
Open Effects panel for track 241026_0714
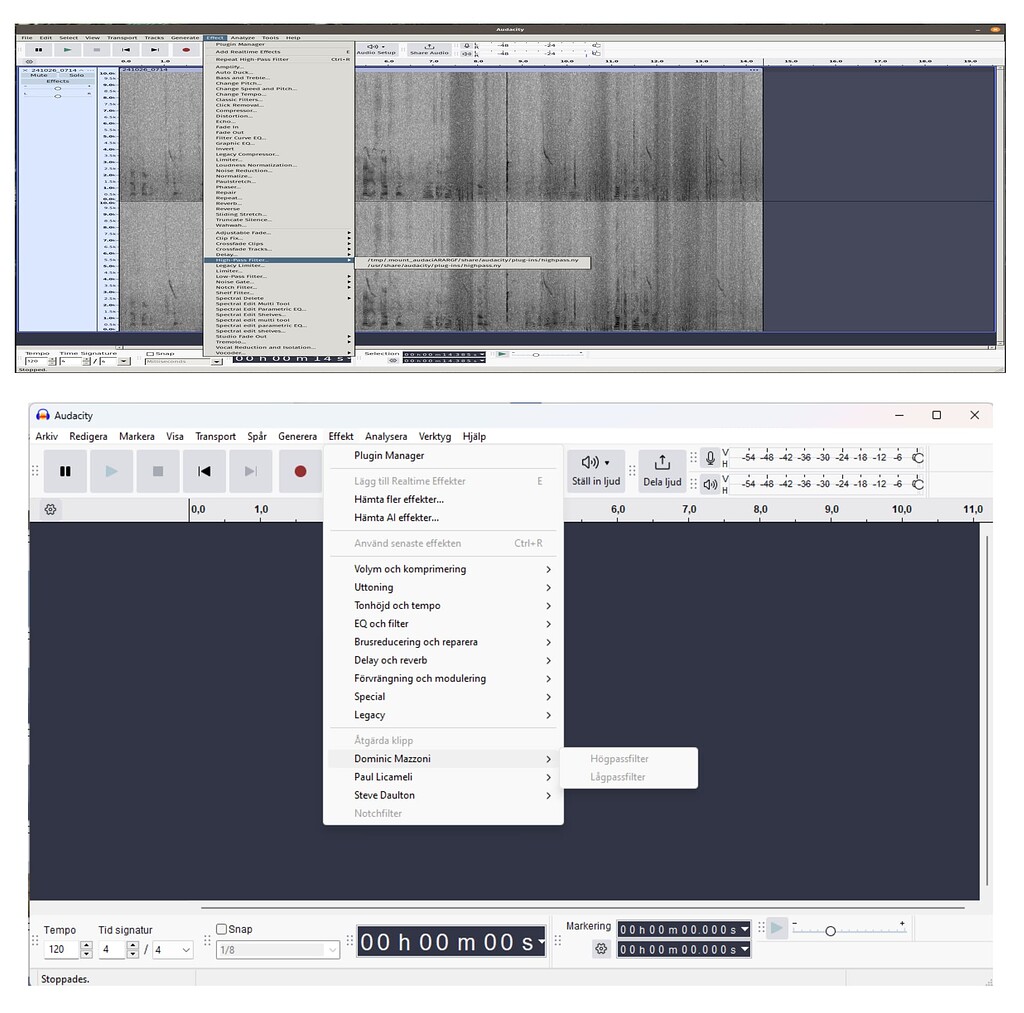click(x=57, y=81)
